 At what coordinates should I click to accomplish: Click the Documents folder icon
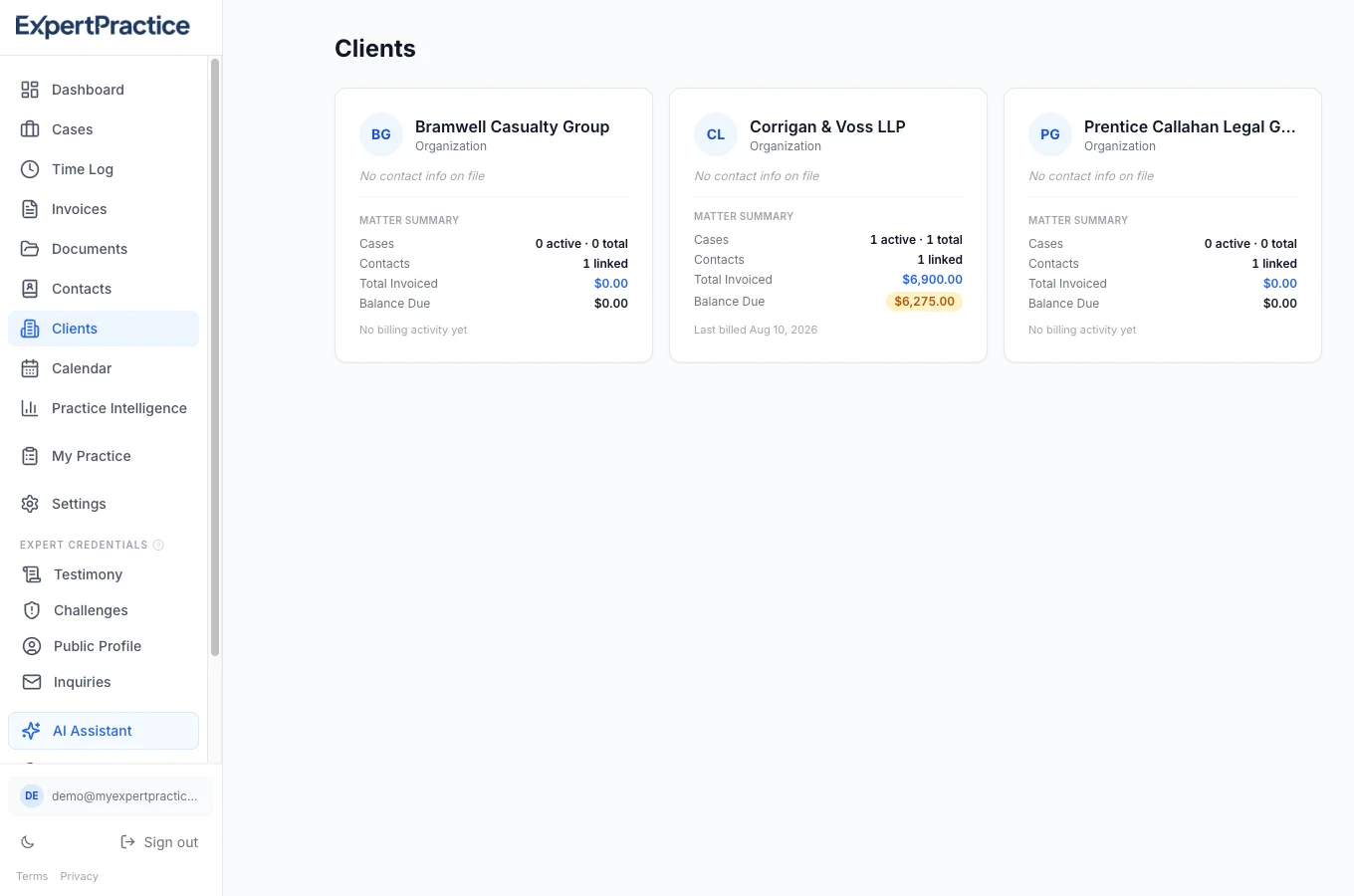[x=30, y=249]
